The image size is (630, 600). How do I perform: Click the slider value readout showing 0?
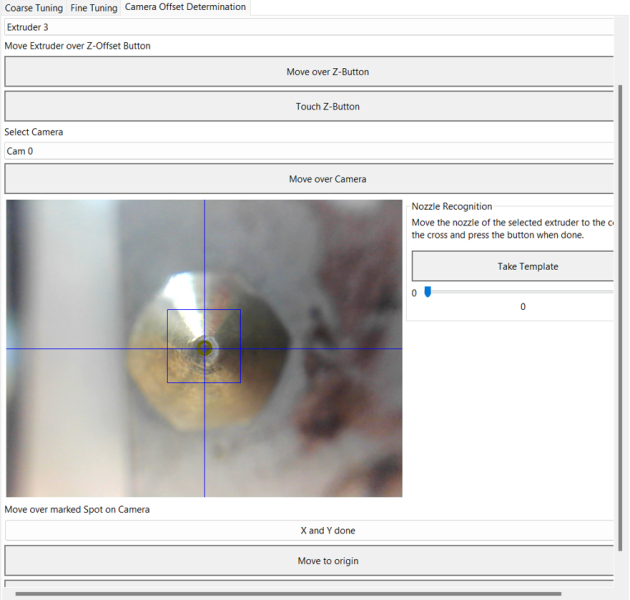522,307
